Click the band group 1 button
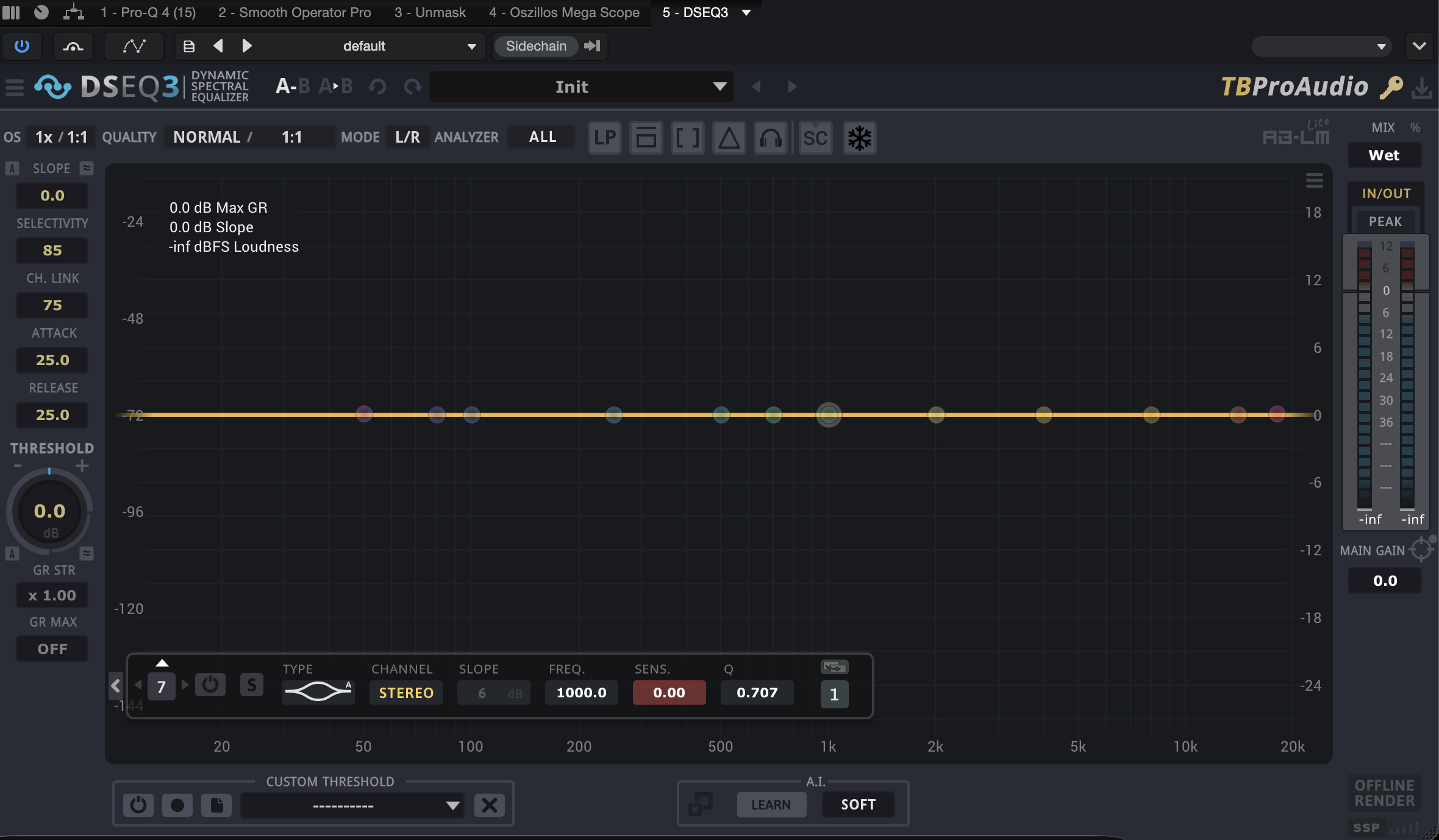 (x=834, y=695)
